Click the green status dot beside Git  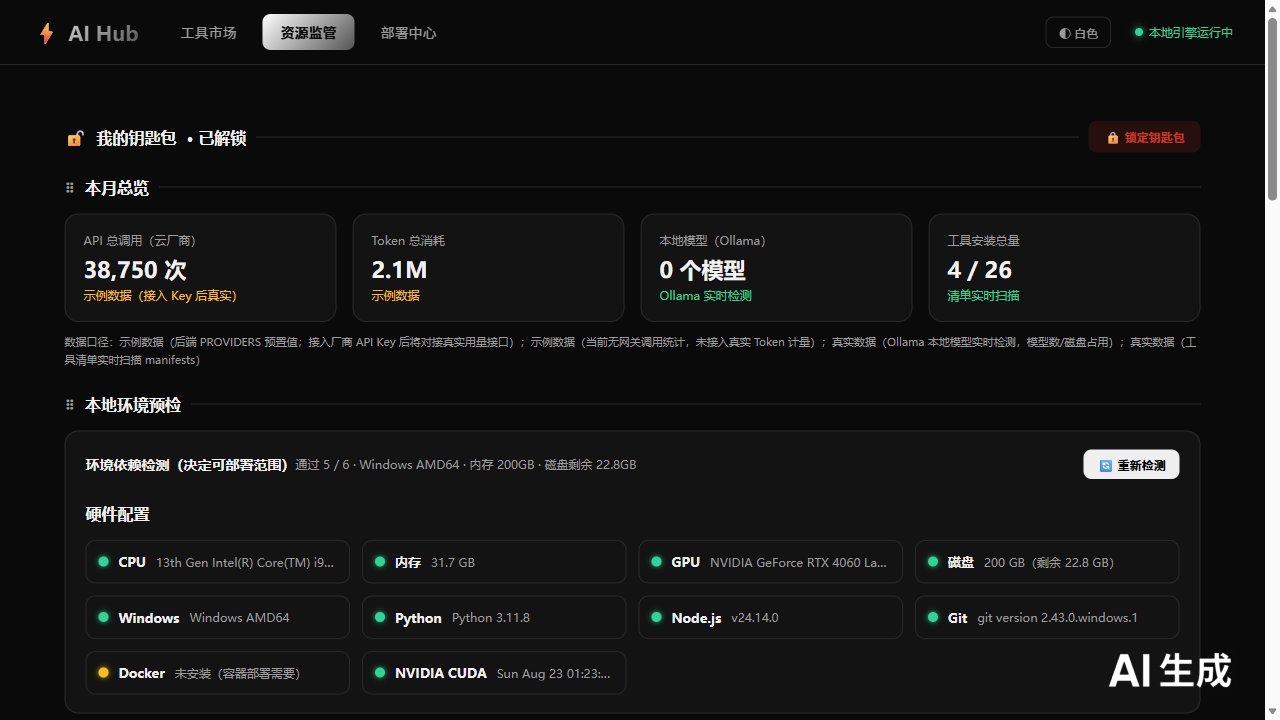coord(932,617)
